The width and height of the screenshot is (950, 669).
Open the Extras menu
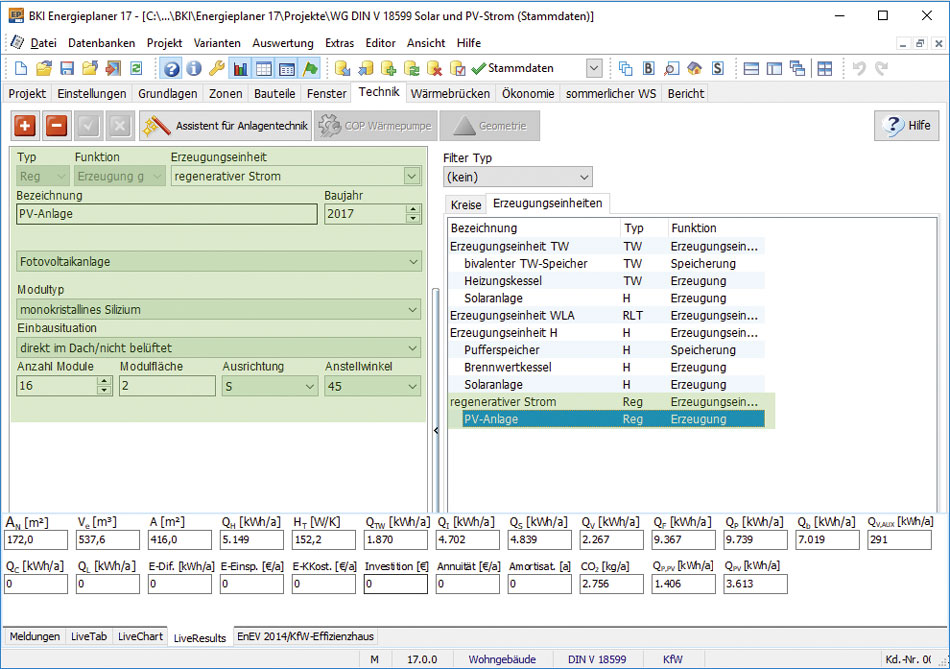point(339,43)
